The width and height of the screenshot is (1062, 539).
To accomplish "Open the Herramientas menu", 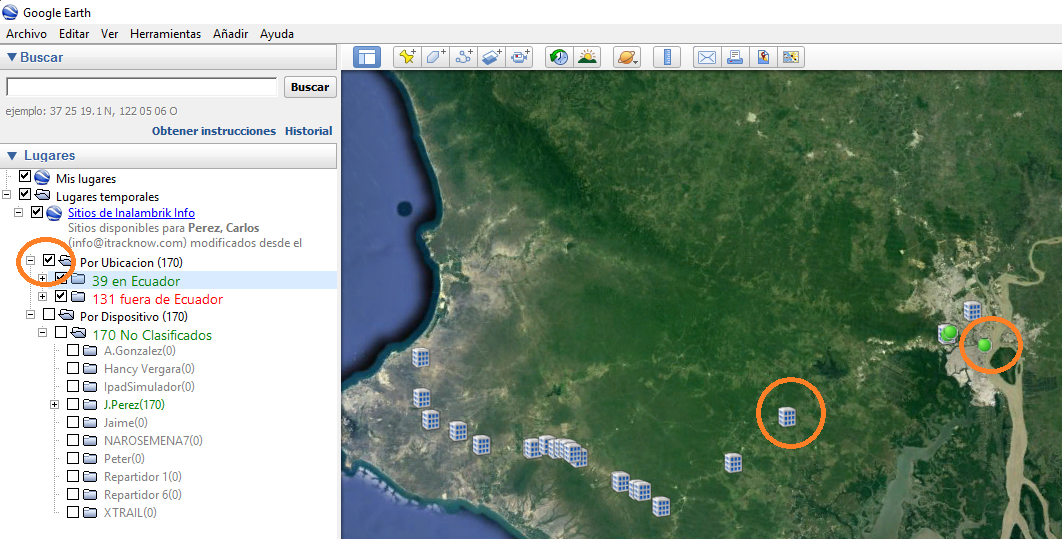I will point(165,34).
